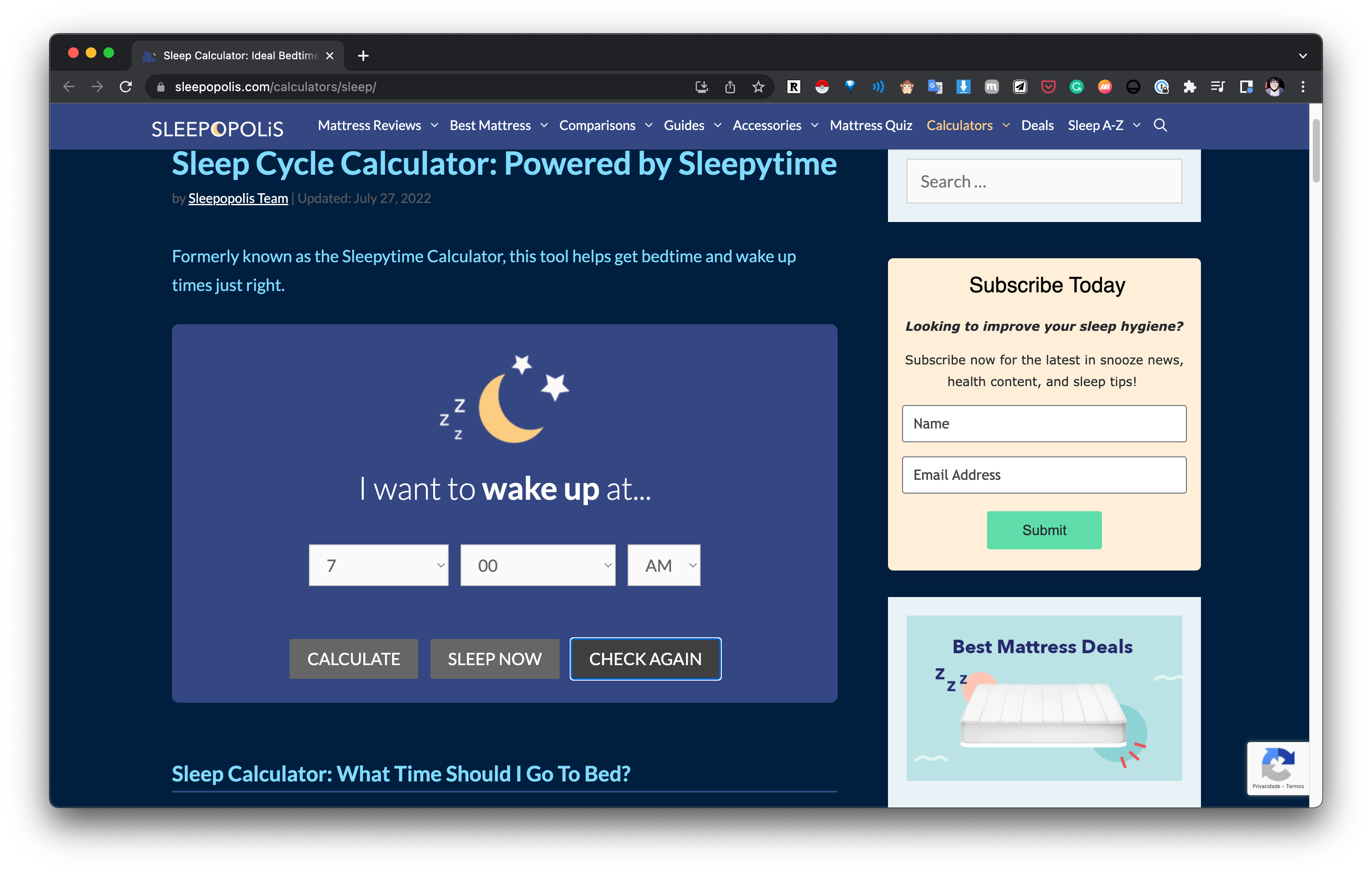The height and width of the screenshot is (873, 1372).
Task: Click the site search magnifier icon
Action: click(1160, 126)
